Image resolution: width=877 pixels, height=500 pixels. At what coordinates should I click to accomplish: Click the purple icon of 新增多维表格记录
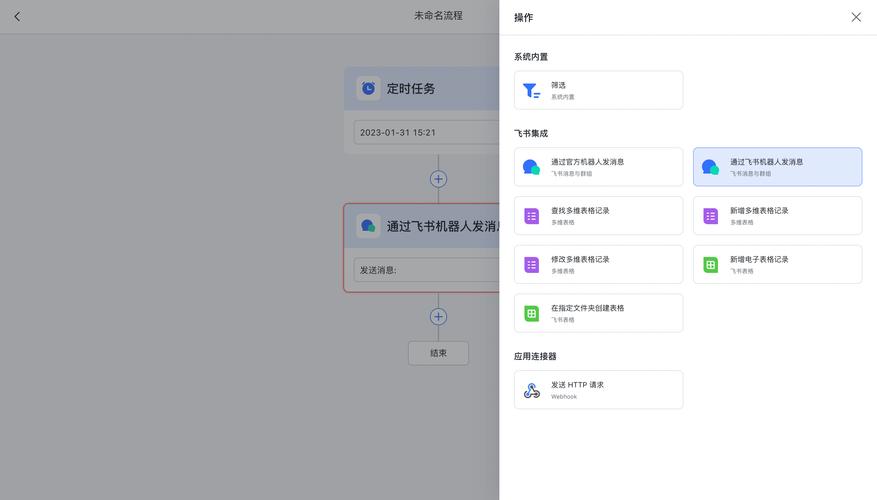click(x=710, y=216)
